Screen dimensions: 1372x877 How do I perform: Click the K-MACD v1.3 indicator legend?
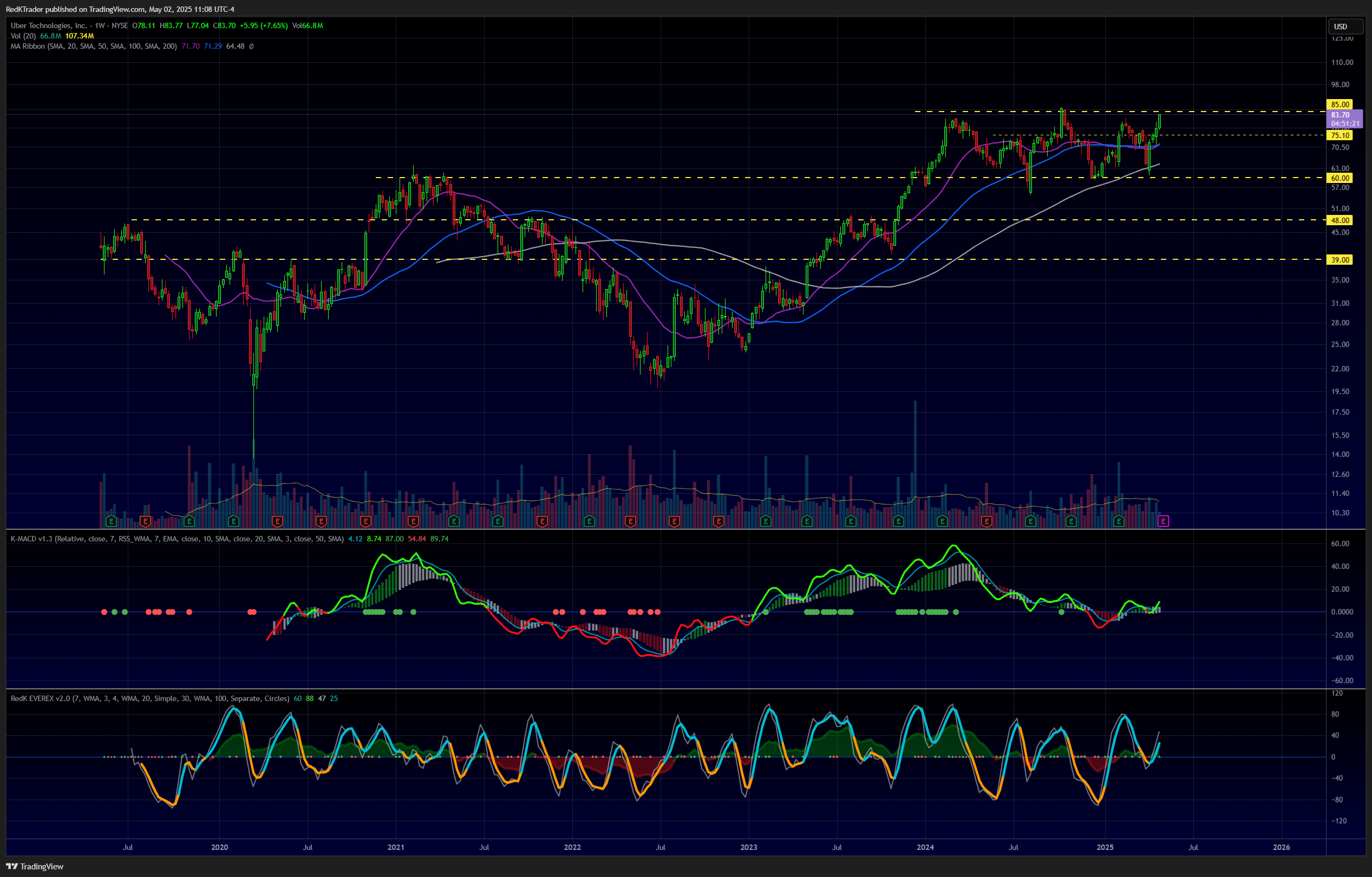coord(177,539)
